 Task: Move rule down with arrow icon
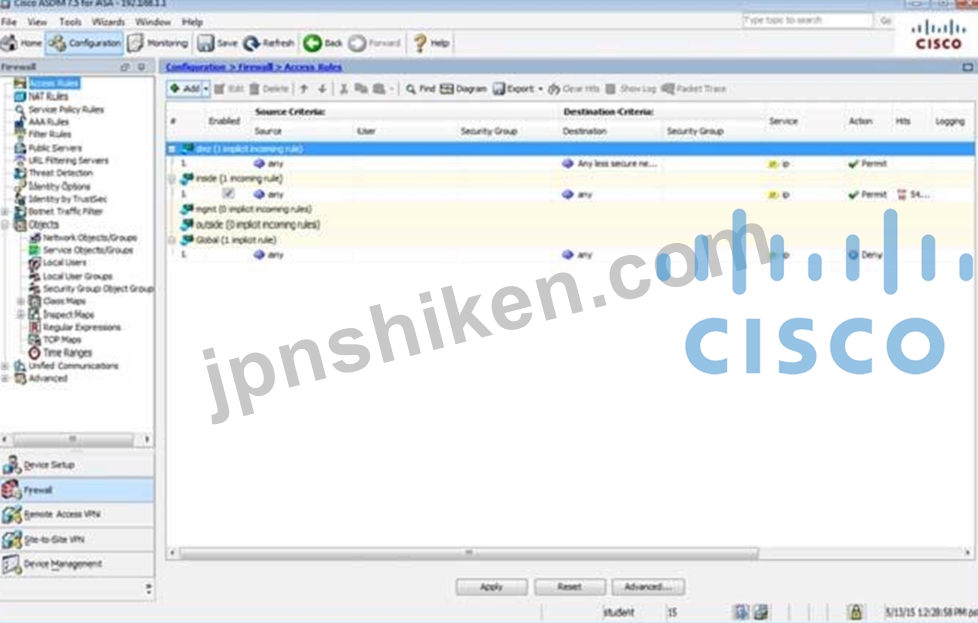click(322, 89)
